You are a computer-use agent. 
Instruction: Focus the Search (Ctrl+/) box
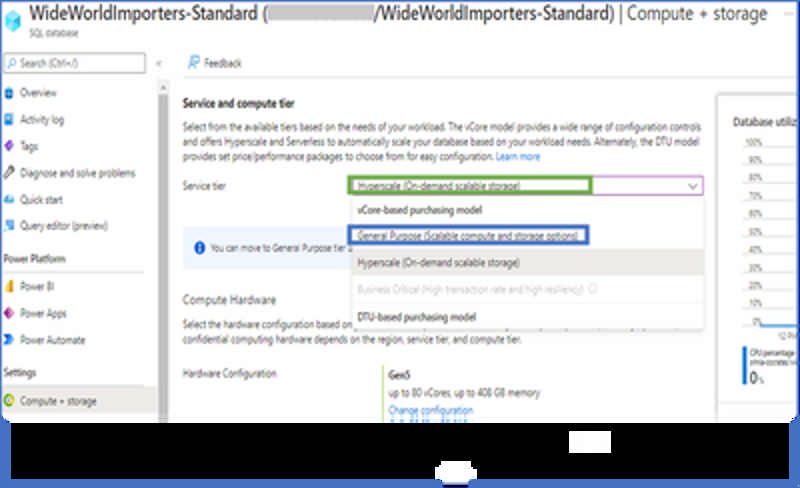pos(74,63)
